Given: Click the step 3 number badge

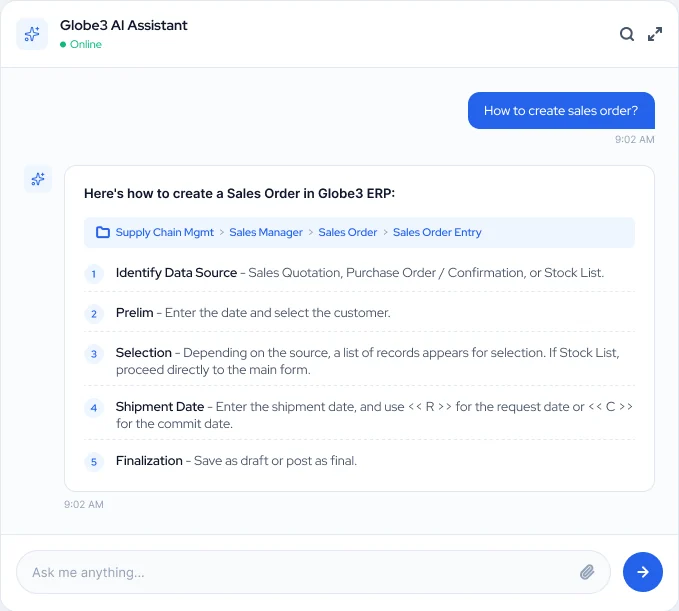Looking at the screenshot, I should pos(94,354).
